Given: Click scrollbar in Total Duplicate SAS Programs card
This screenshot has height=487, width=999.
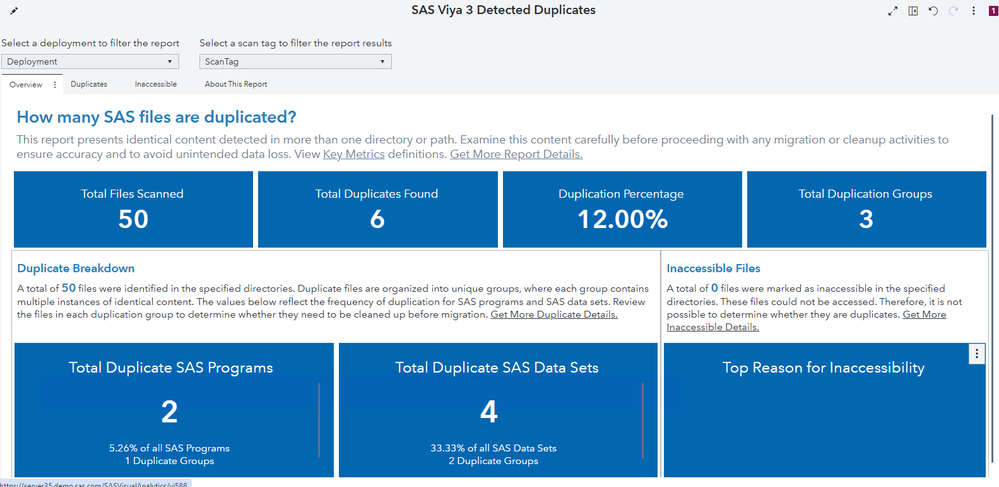Looking at the screenshot, I should click(319, 421).
